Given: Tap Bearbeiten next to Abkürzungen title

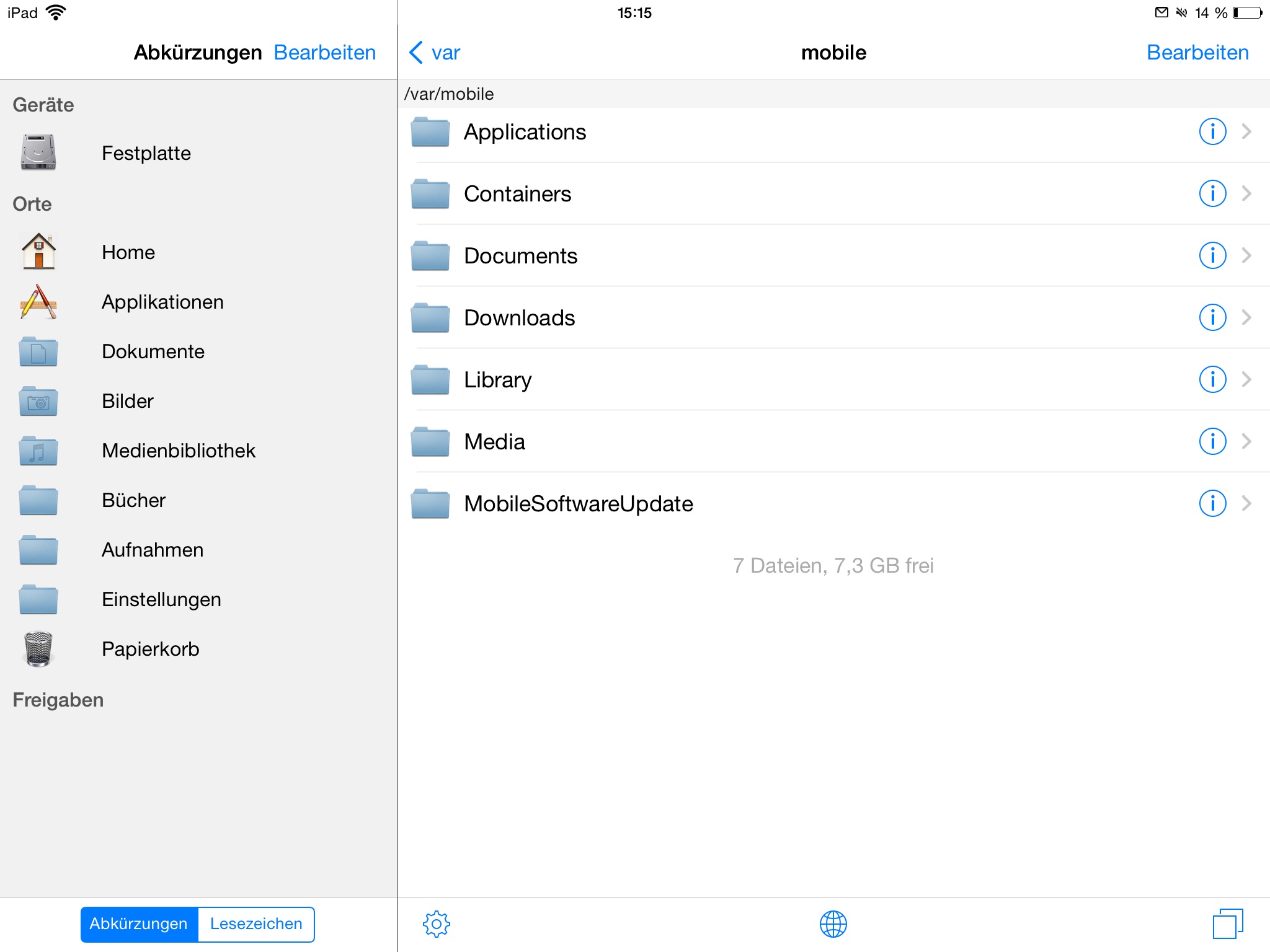Looking at the screenshot, I should pos(324,53).
